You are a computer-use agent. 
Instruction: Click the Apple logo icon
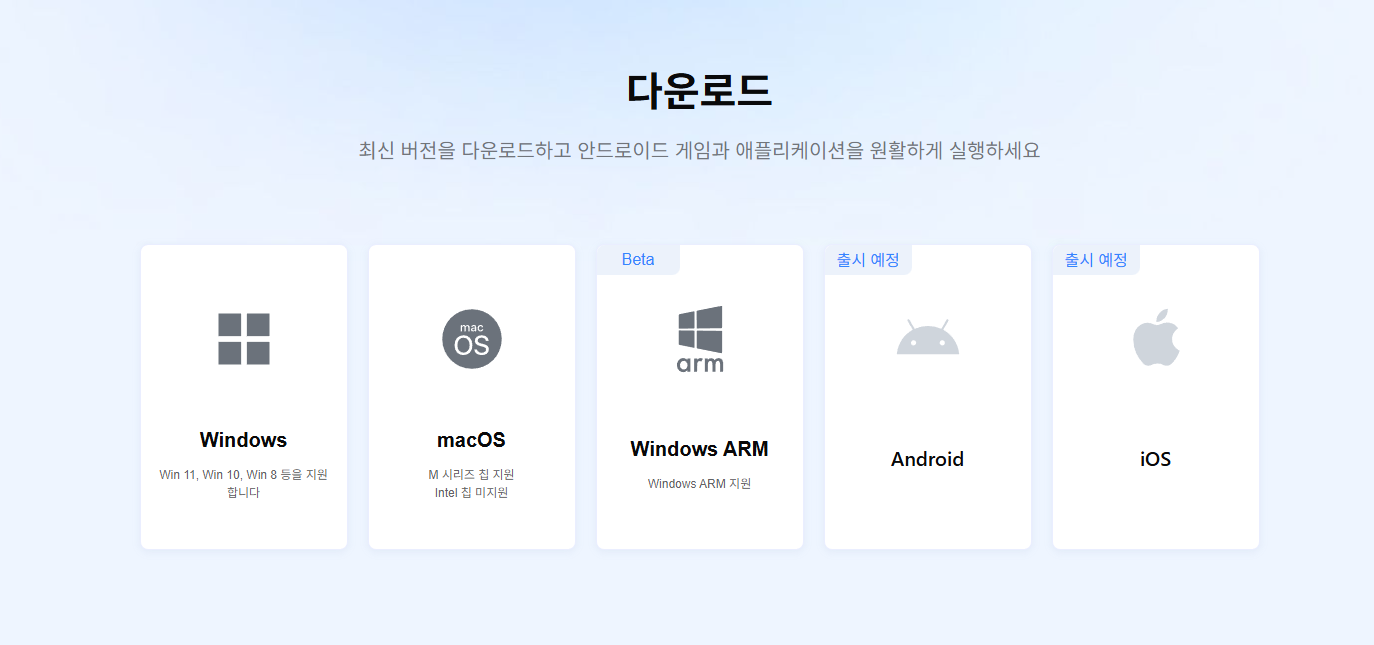(x=1156, y=338)
